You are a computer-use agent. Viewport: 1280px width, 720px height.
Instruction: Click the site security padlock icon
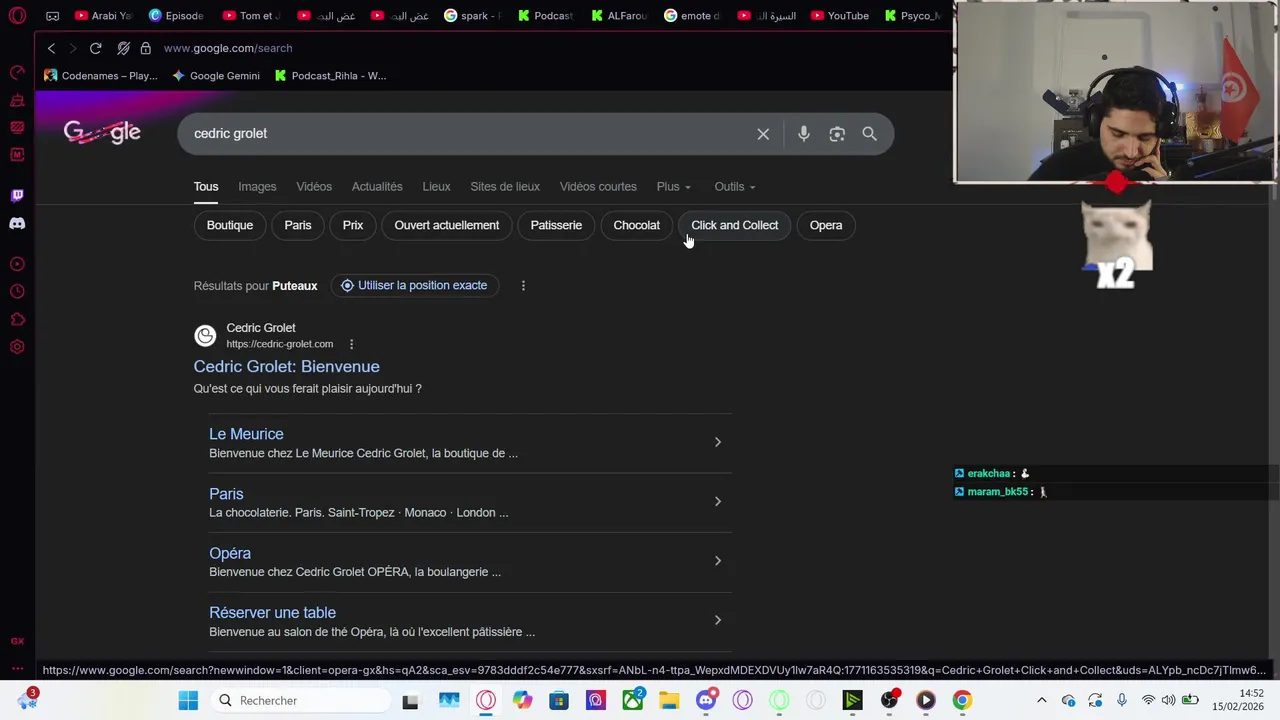pyautogui.click(x=146, y=48)
